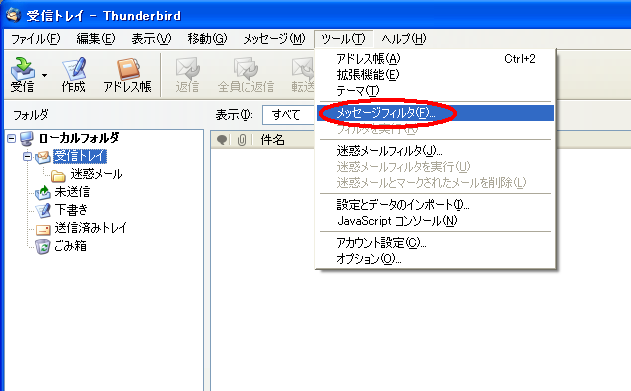Click the 受信 (Get Mail) toolbar icon
This screenshot has height=391, width=631.
tap(23, 69)
